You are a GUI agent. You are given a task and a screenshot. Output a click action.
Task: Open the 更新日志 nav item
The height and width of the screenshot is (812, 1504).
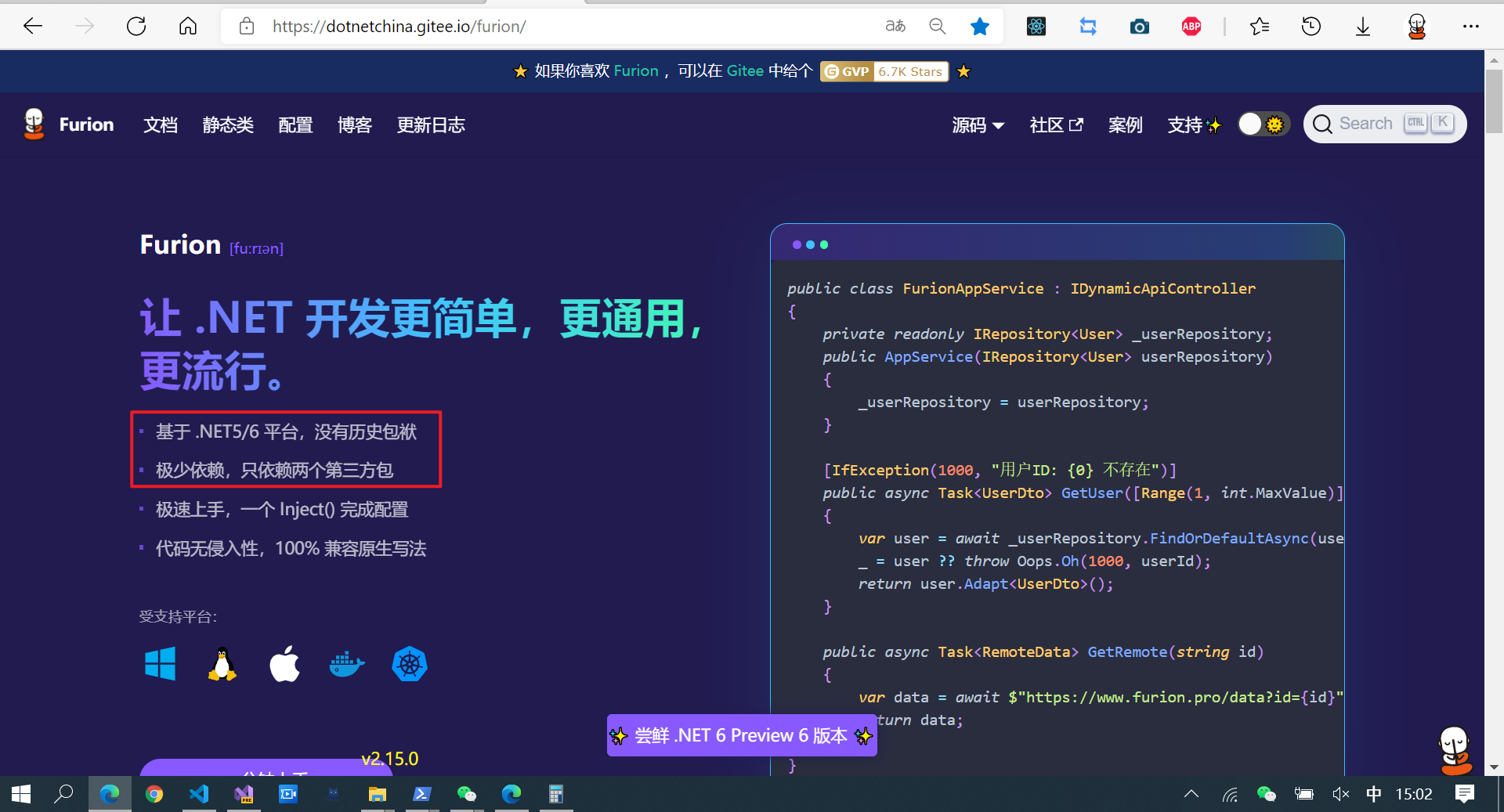click(431, 125)
